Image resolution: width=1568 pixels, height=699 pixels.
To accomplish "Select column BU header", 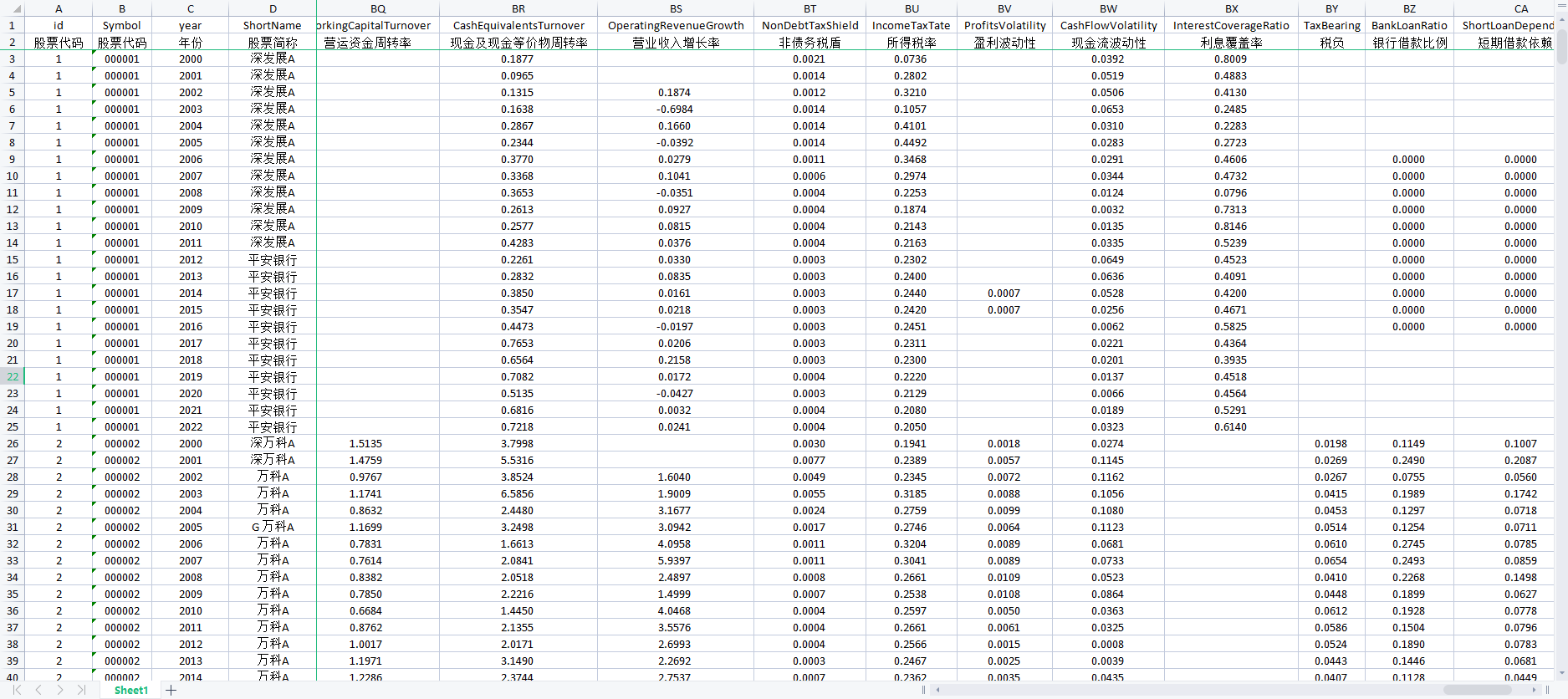I will (x=912, y=8).
